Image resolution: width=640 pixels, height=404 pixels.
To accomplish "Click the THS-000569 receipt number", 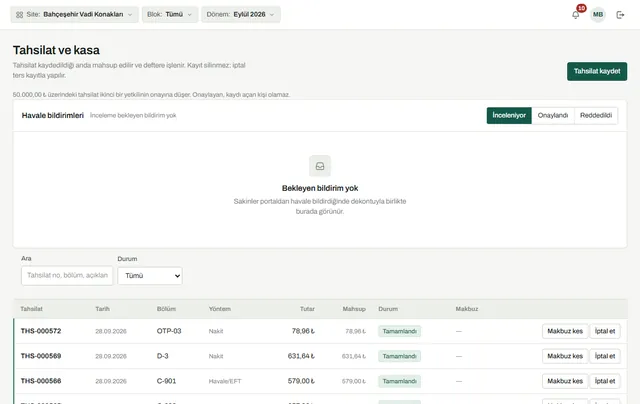I will pyautogui.click(x=41, y=356).
